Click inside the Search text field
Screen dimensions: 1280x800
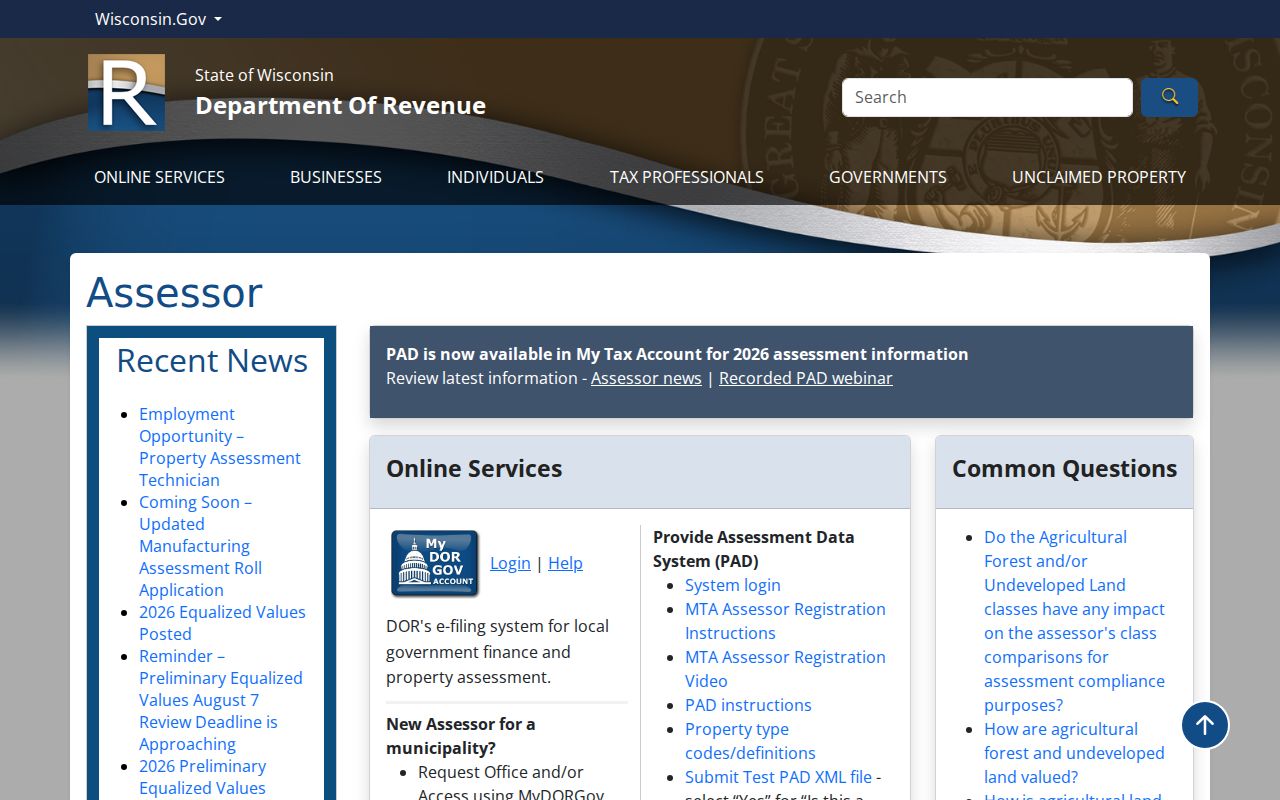click(987, 97)
